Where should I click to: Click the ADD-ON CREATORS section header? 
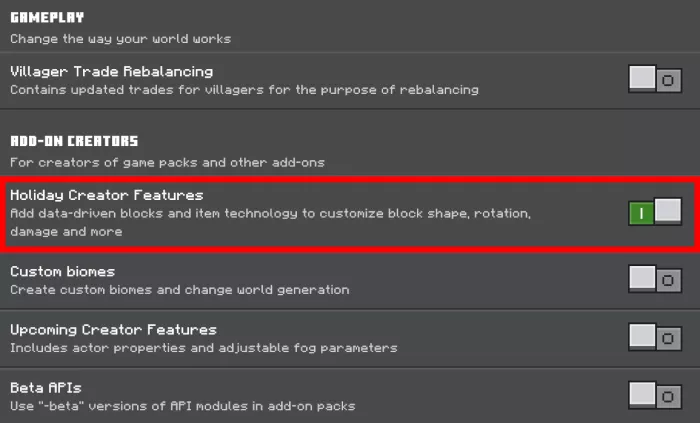coord(74,141)
